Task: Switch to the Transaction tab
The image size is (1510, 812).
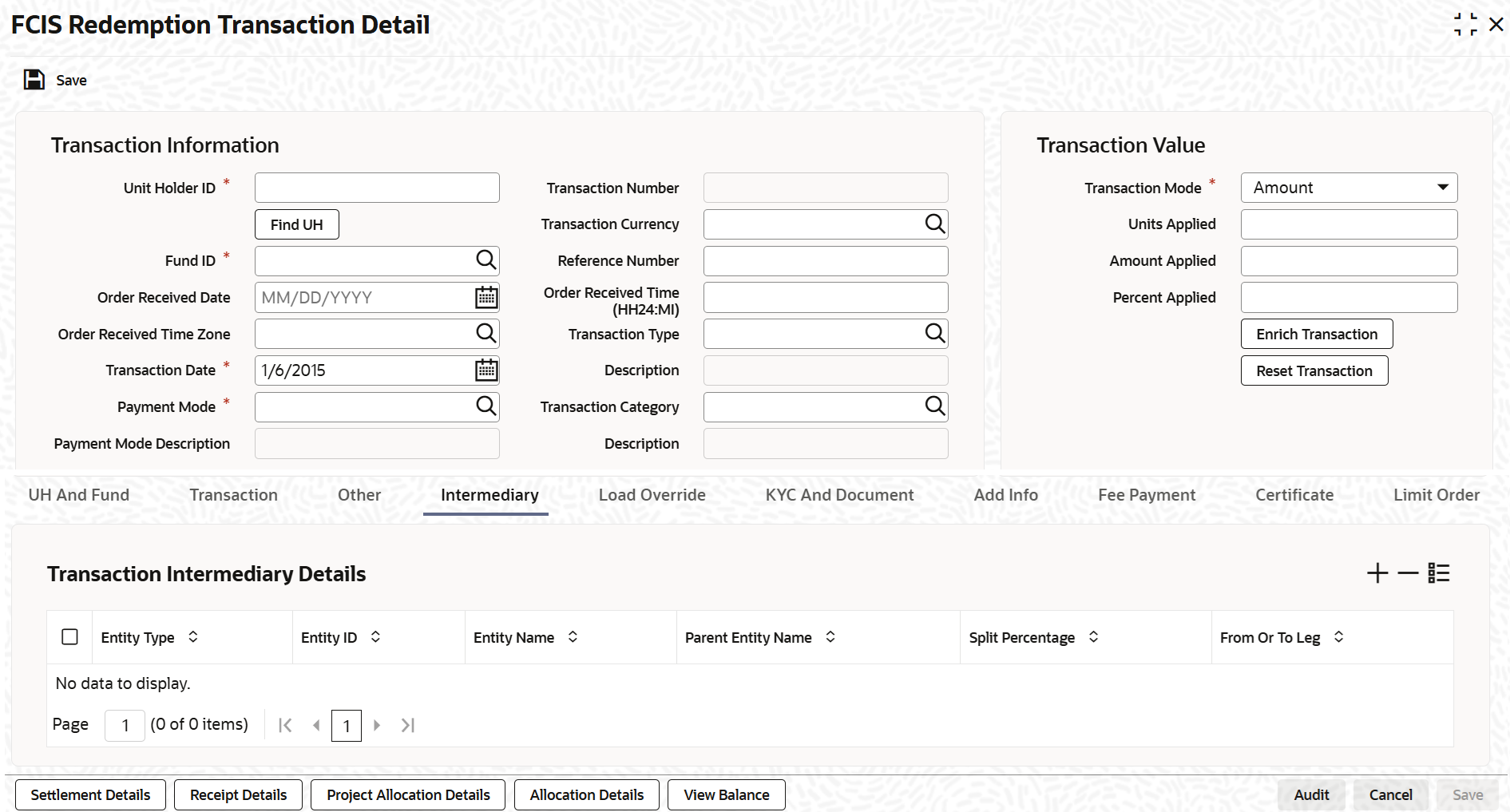Action: click(234, 495)
